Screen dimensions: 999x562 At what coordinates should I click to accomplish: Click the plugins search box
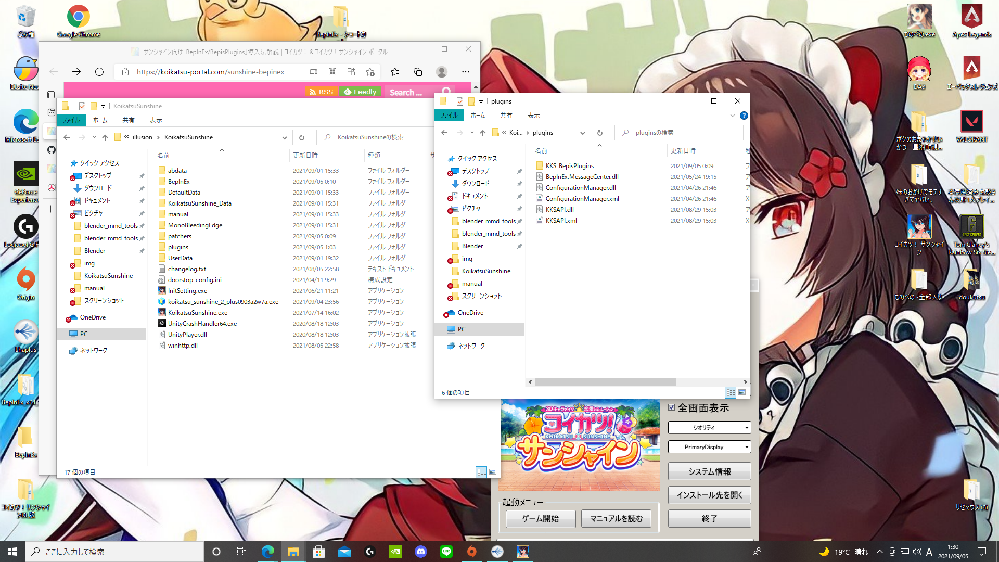click(679, 133)
